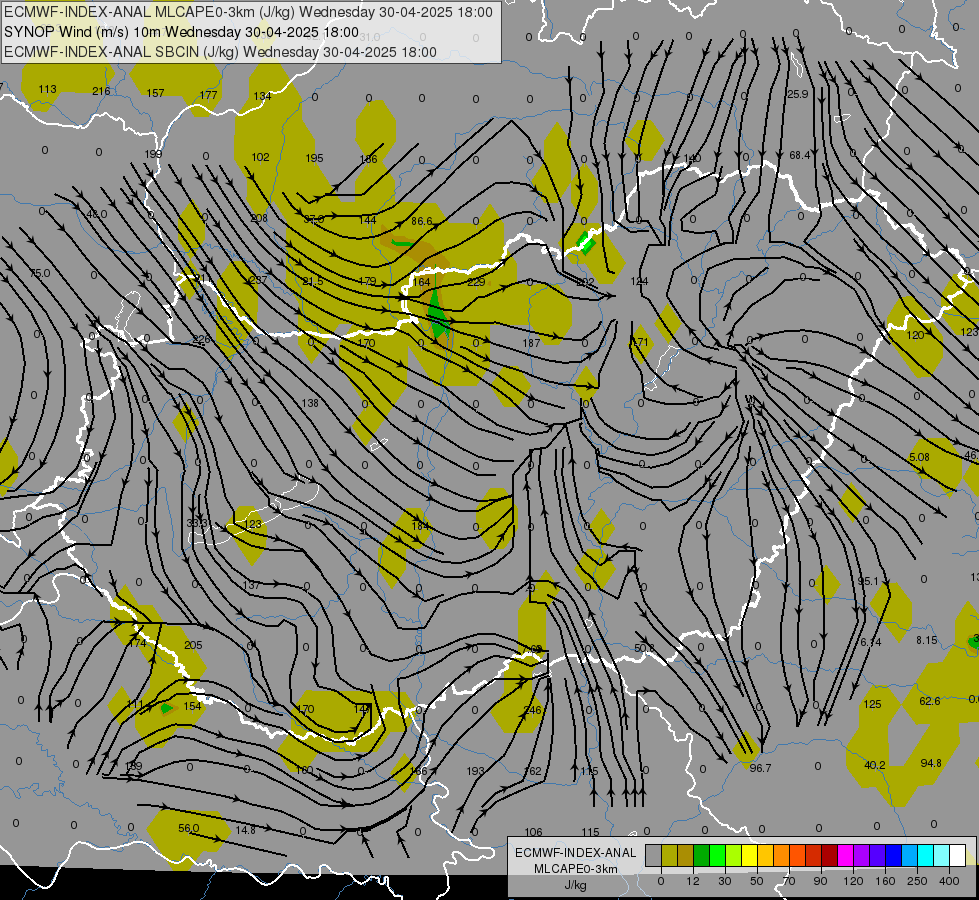Click the map value '86.6'

pos(421,221)
